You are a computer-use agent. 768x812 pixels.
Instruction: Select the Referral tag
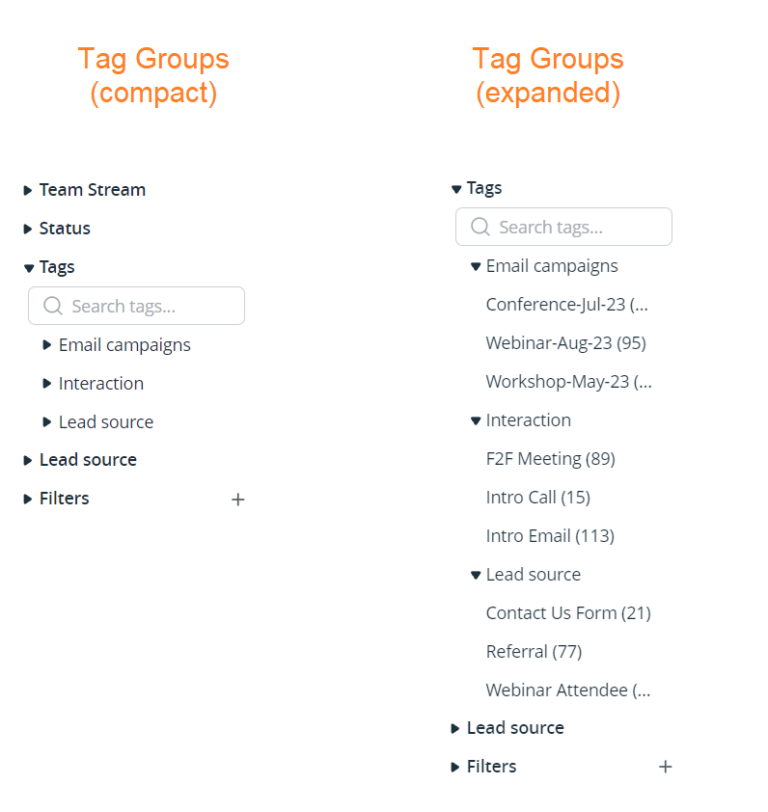534,651
